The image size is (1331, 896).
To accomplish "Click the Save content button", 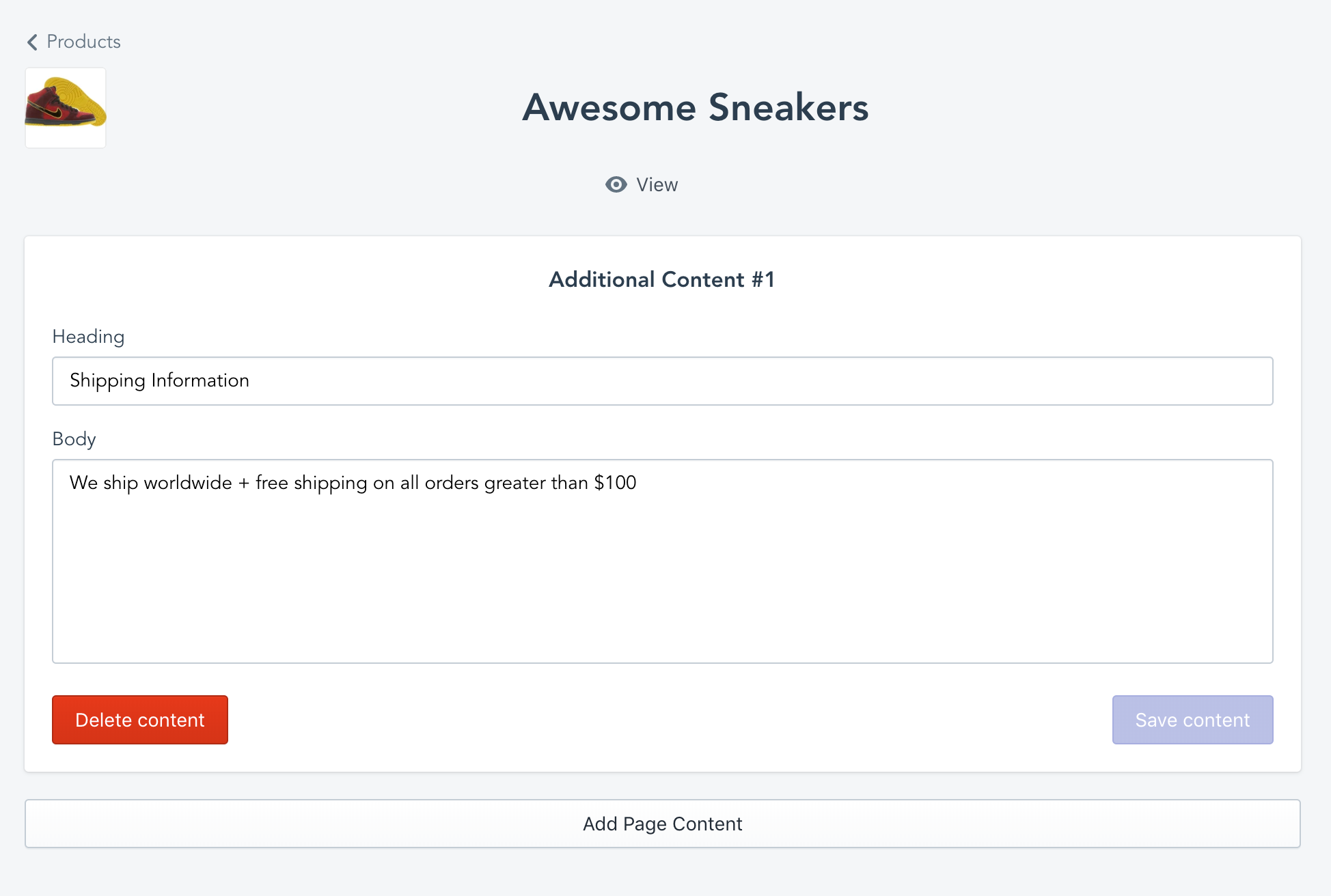I will point(1192,720).
